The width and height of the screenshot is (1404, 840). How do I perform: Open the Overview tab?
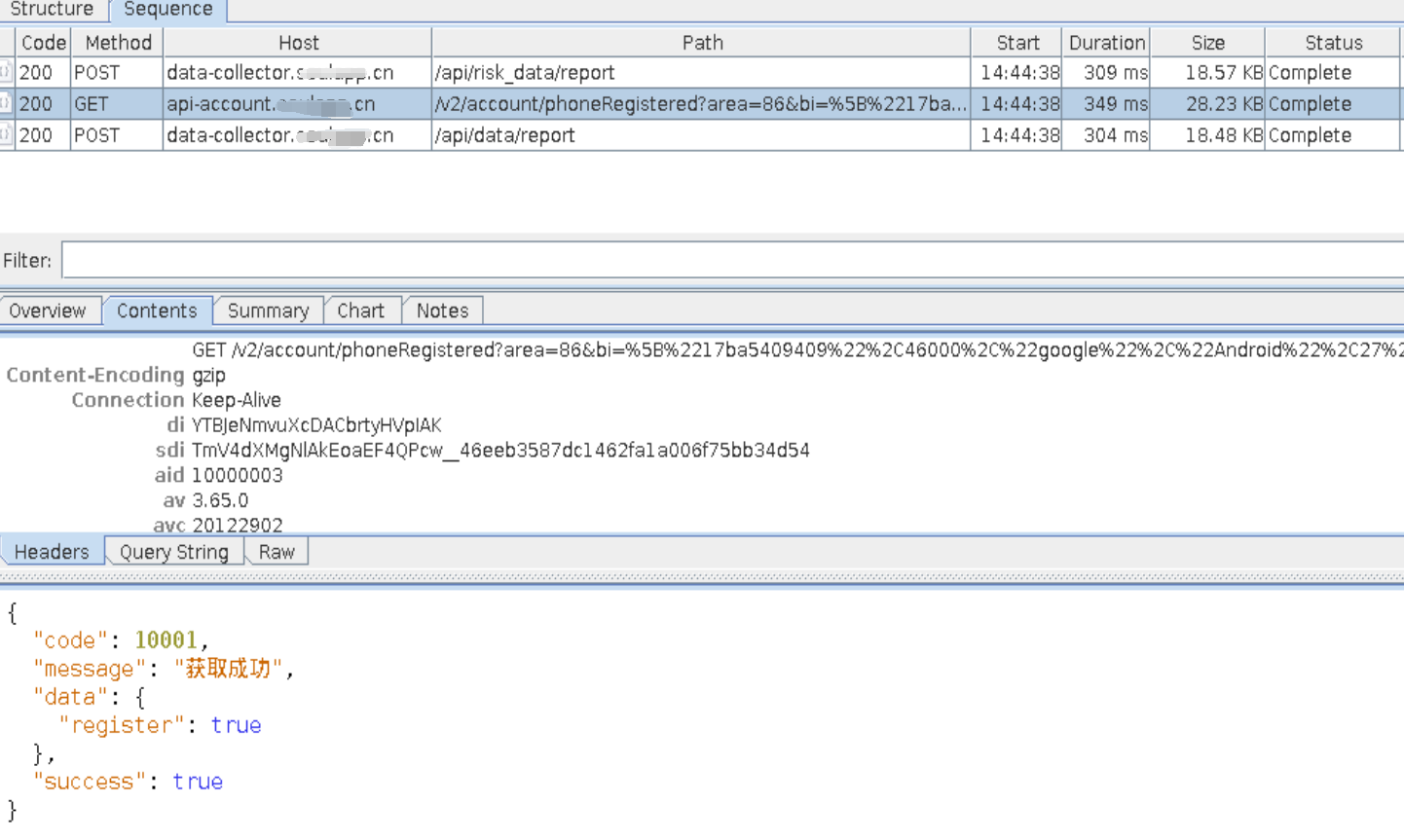(48, 310)
